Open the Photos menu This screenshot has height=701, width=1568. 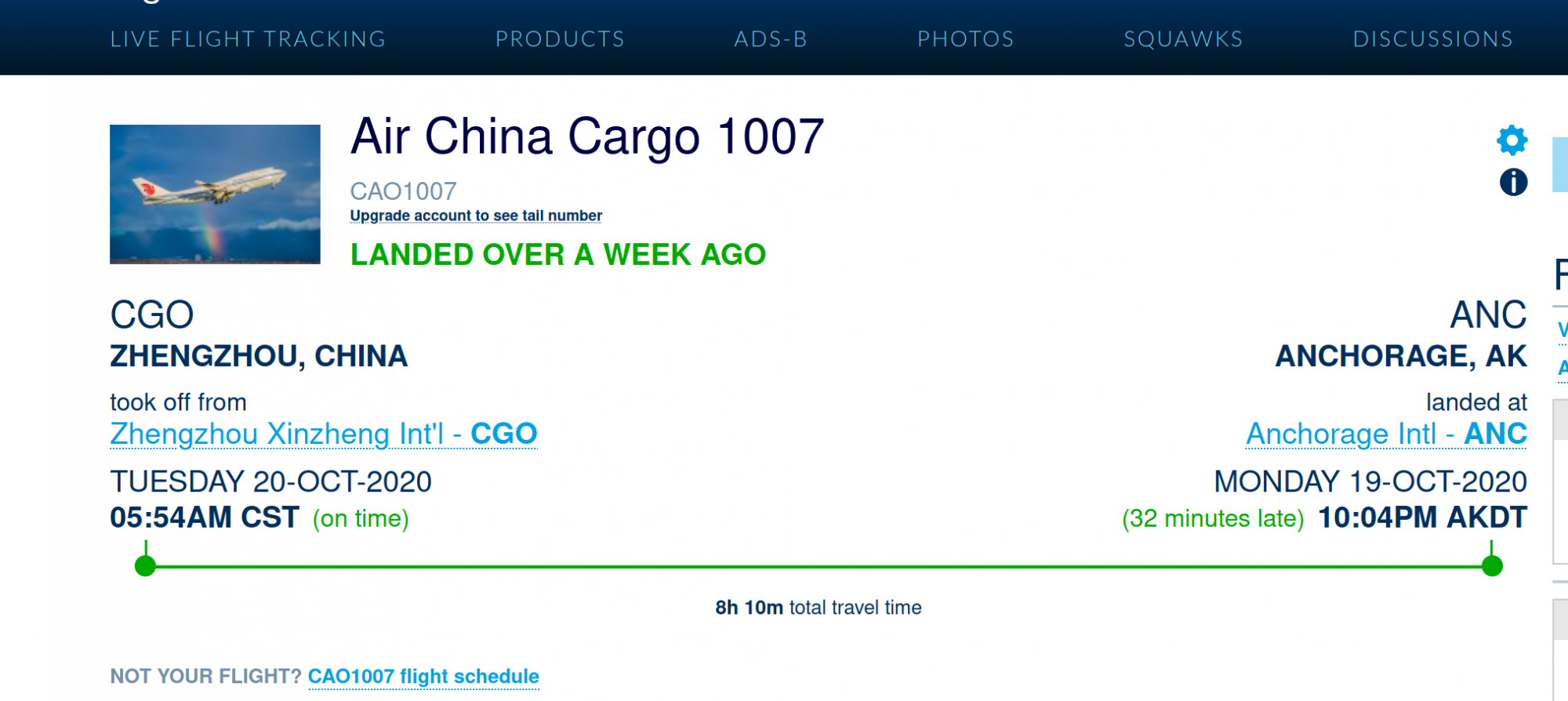(966, 38)
